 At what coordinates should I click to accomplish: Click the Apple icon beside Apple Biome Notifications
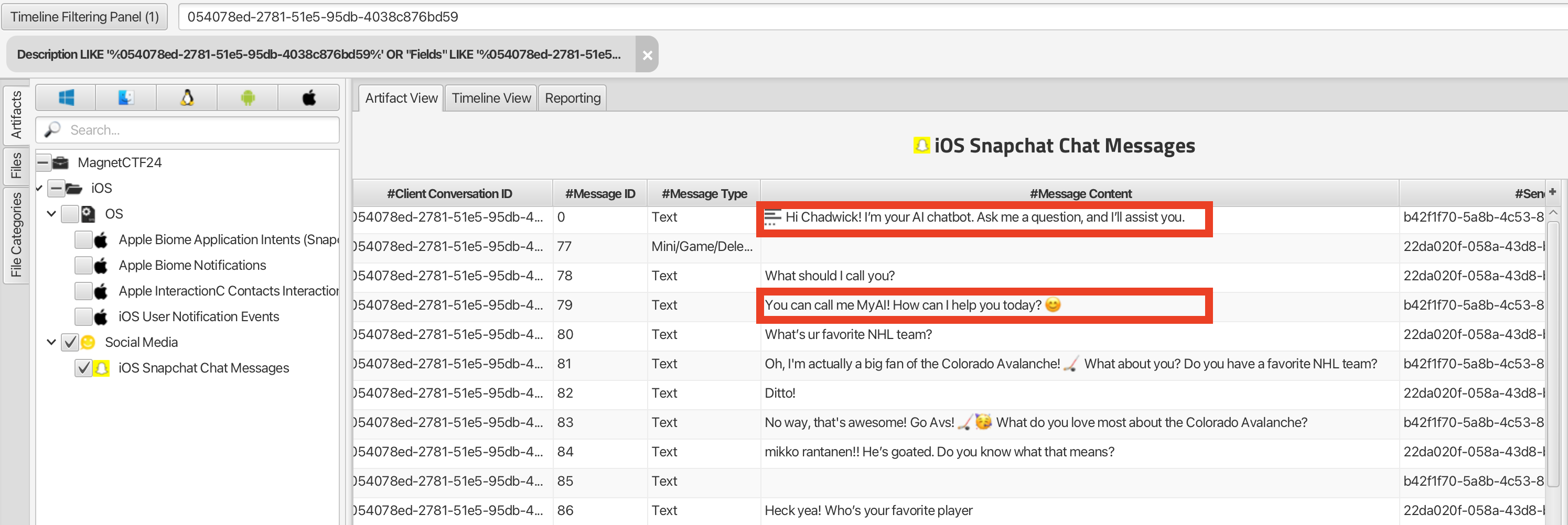point(101,265)
